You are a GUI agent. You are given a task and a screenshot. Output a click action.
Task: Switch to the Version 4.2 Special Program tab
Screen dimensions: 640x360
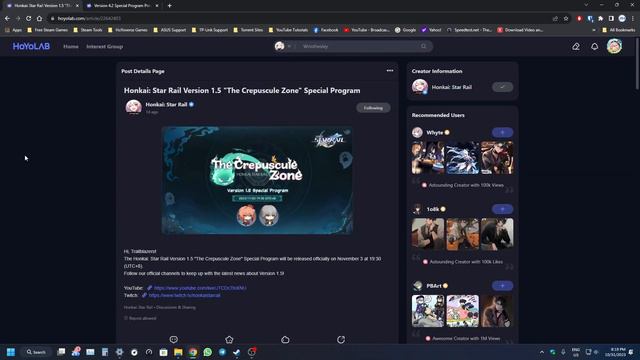tap(122, 6)
